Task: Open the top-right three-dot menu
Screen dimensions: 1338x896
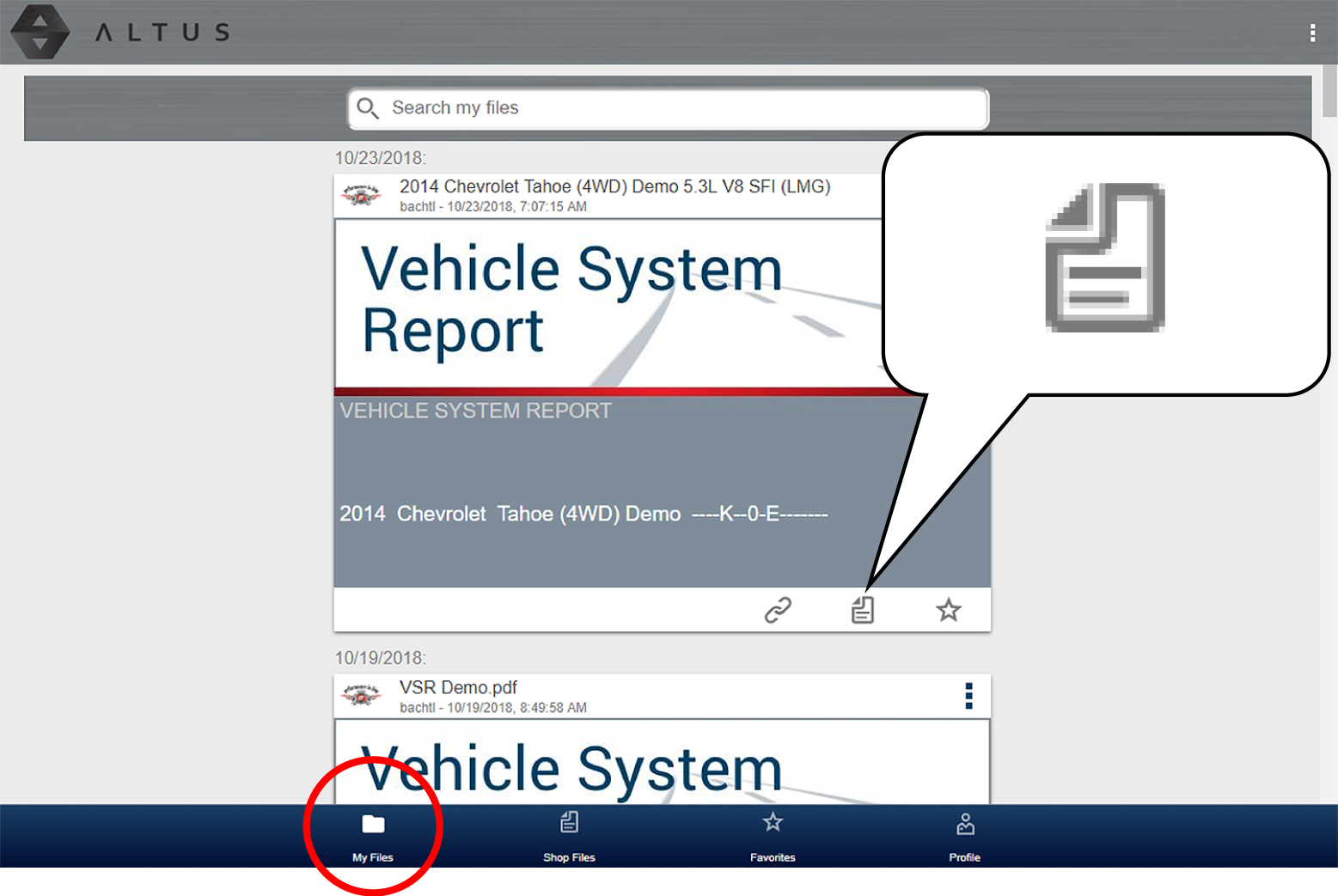Action: point(1311,33)
